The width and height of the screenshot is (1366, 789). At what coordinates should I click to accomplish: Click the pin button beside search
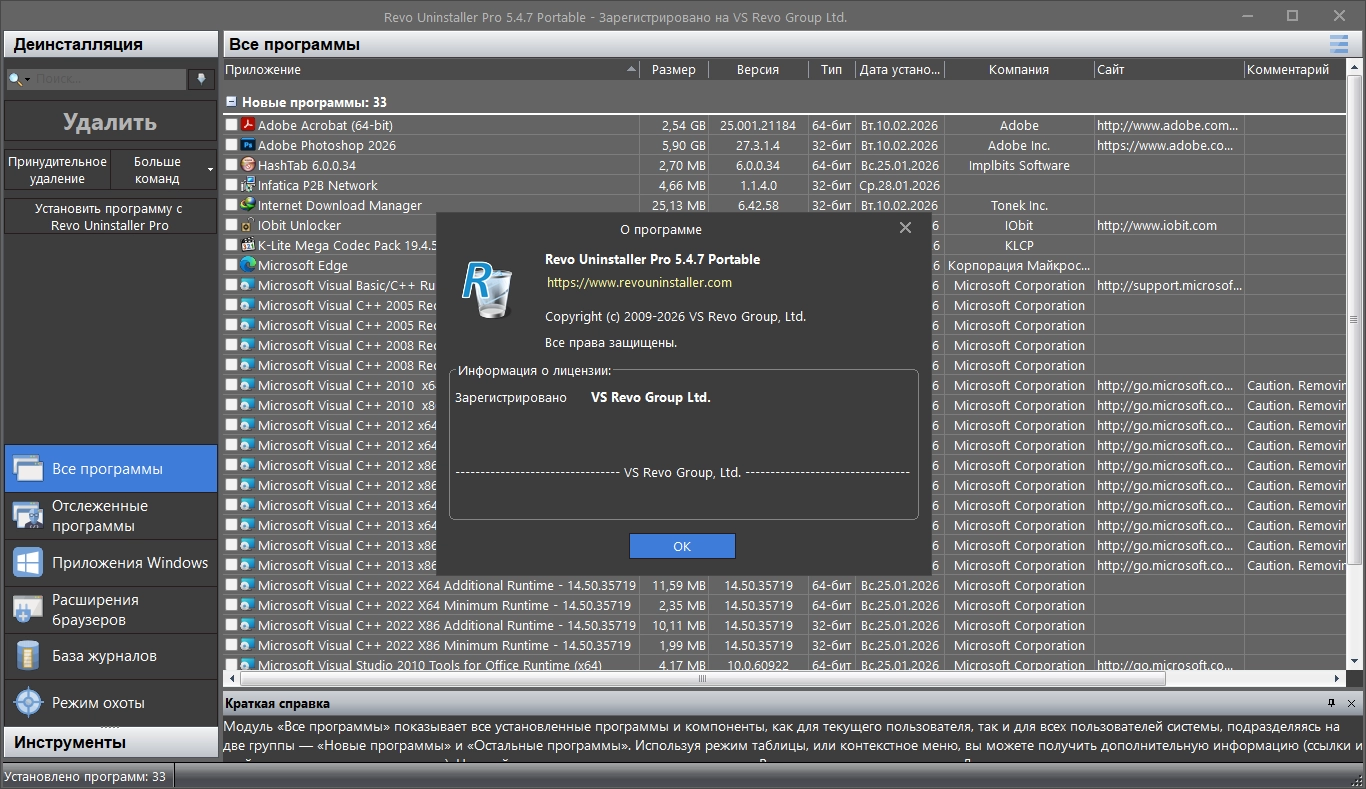(x=202, y=79)
